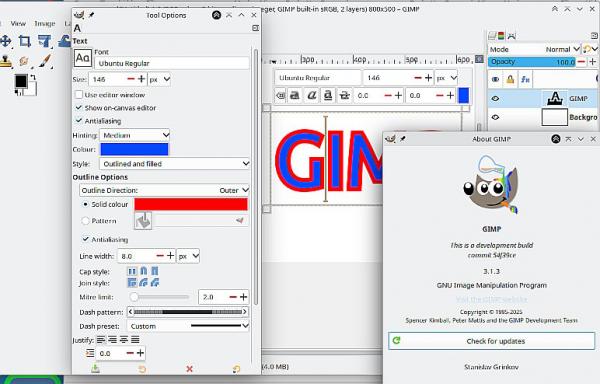600x384 pixels.
Task: Toggle Show on-canvas editor checkbox
Action: 79,107
